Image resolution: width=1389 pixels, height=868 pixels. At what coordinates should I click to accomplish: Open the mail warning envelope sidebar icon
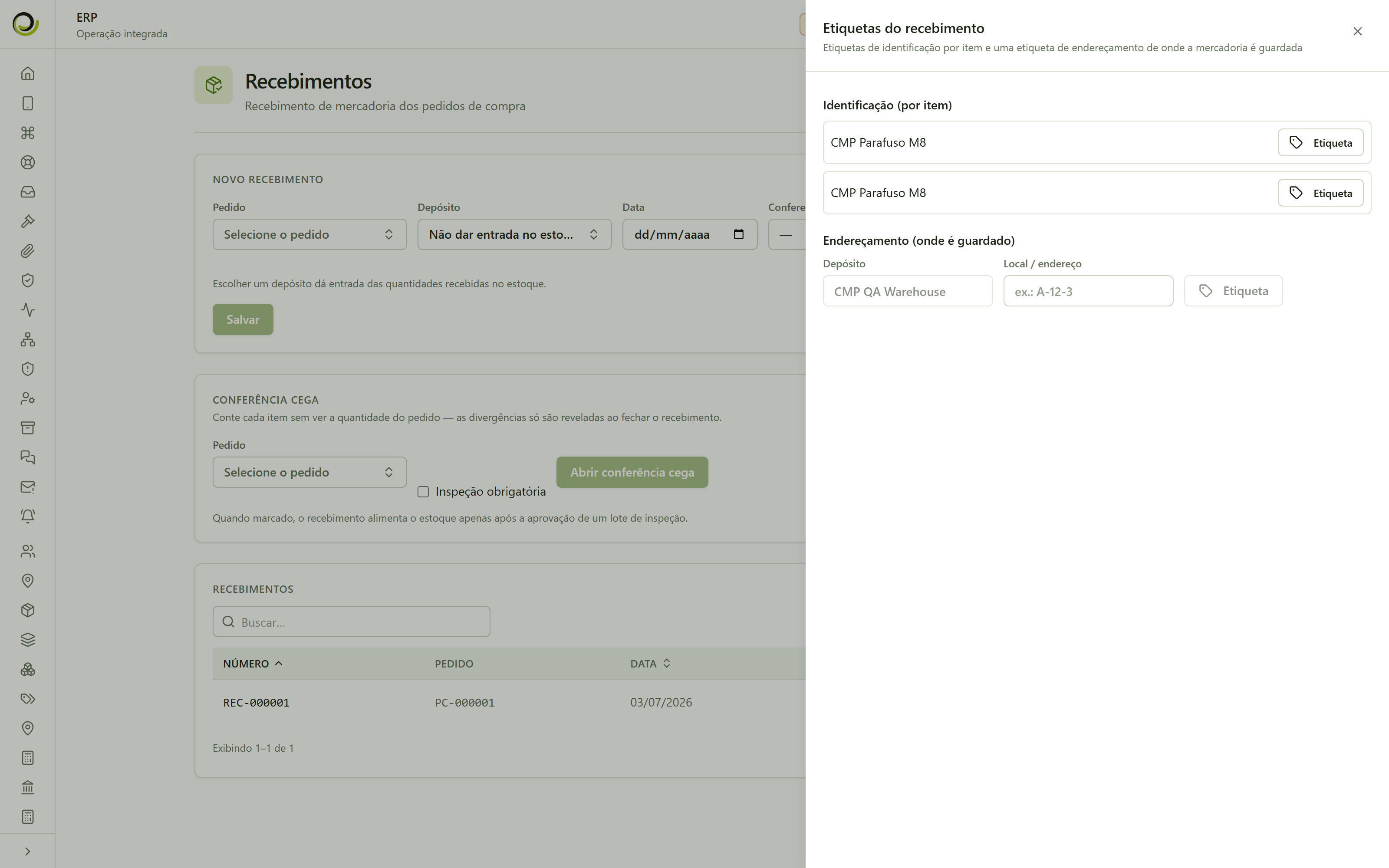tap(27, 487)
